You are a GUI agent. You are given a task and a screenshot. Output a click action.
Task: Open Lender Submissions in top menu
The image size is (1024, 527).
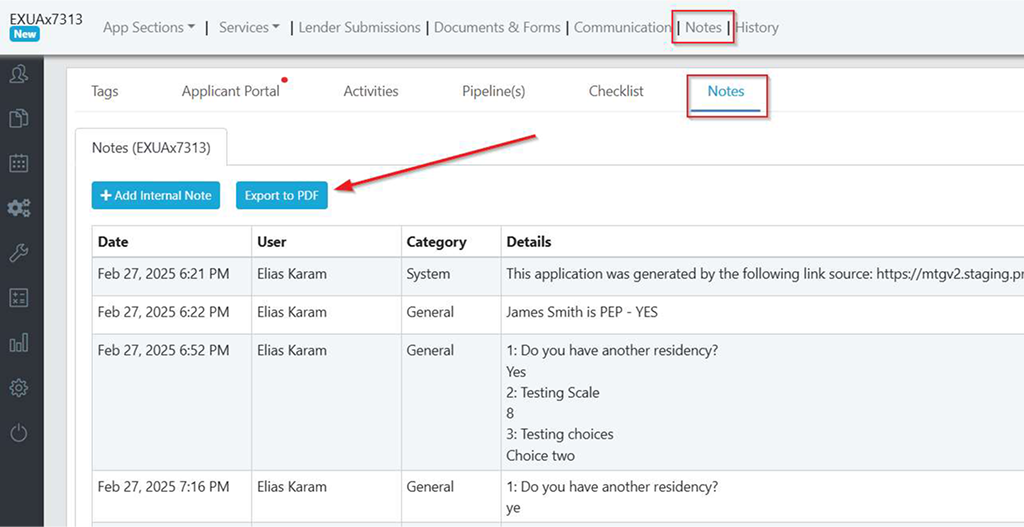pyautogui.click(x=360, y=28)
